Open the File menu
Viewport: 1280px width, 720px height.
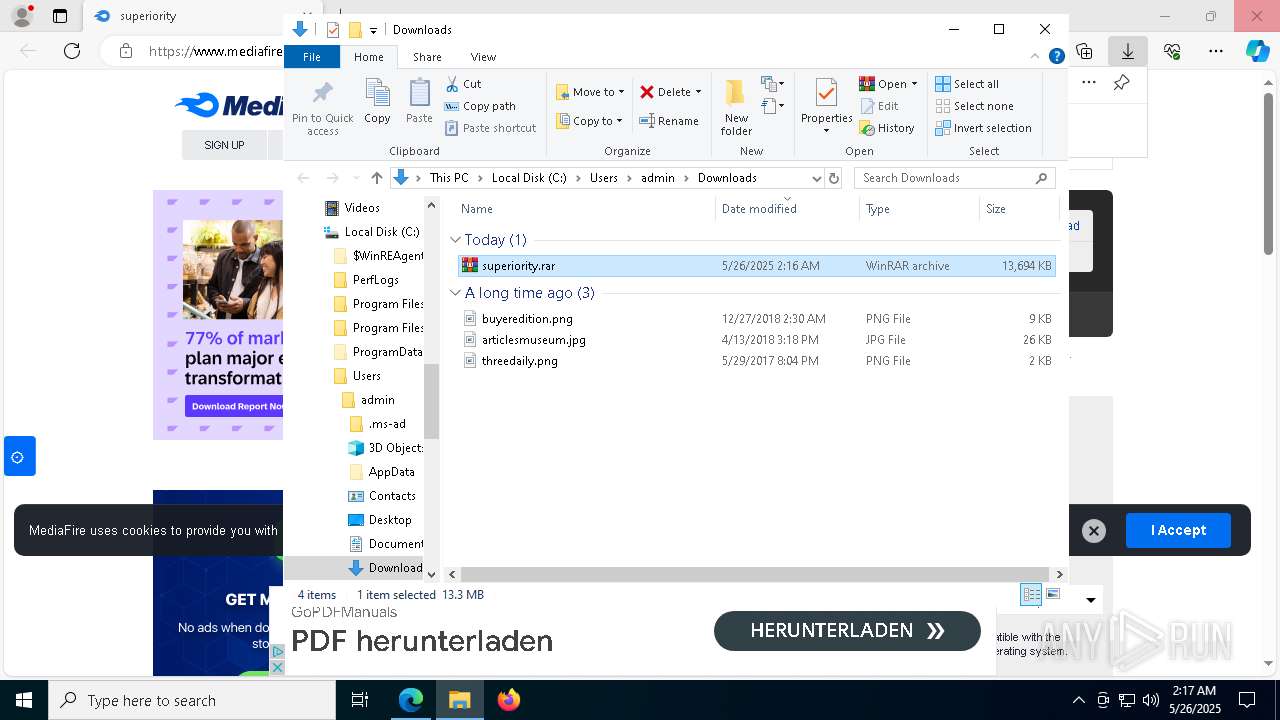click(x=312, y=57)
